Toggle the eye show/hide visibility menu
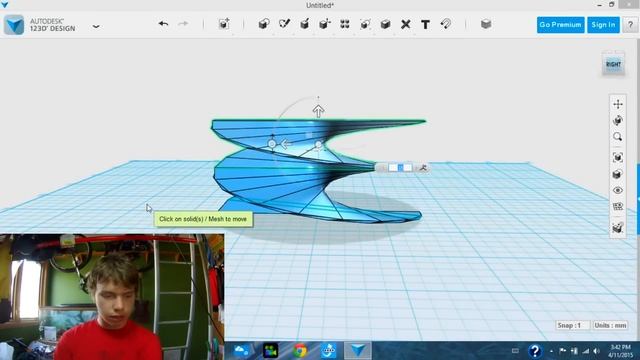640x360 pixels. (618, 191)
